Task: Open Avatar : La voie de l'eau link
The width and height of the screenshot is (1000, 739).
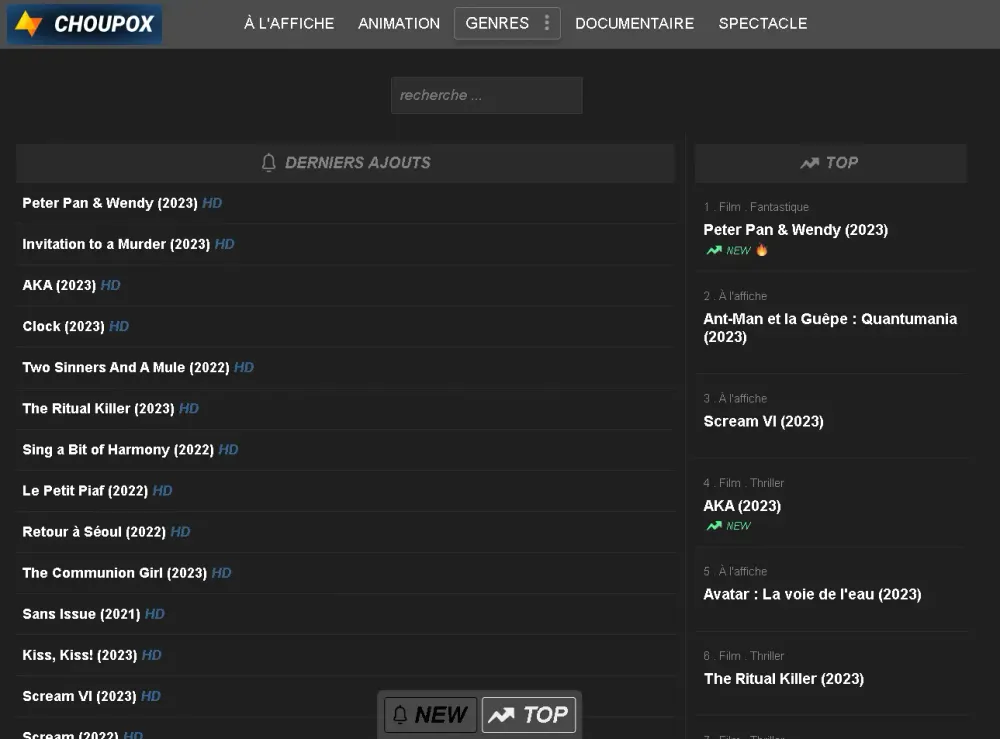Action: point(812,594)
